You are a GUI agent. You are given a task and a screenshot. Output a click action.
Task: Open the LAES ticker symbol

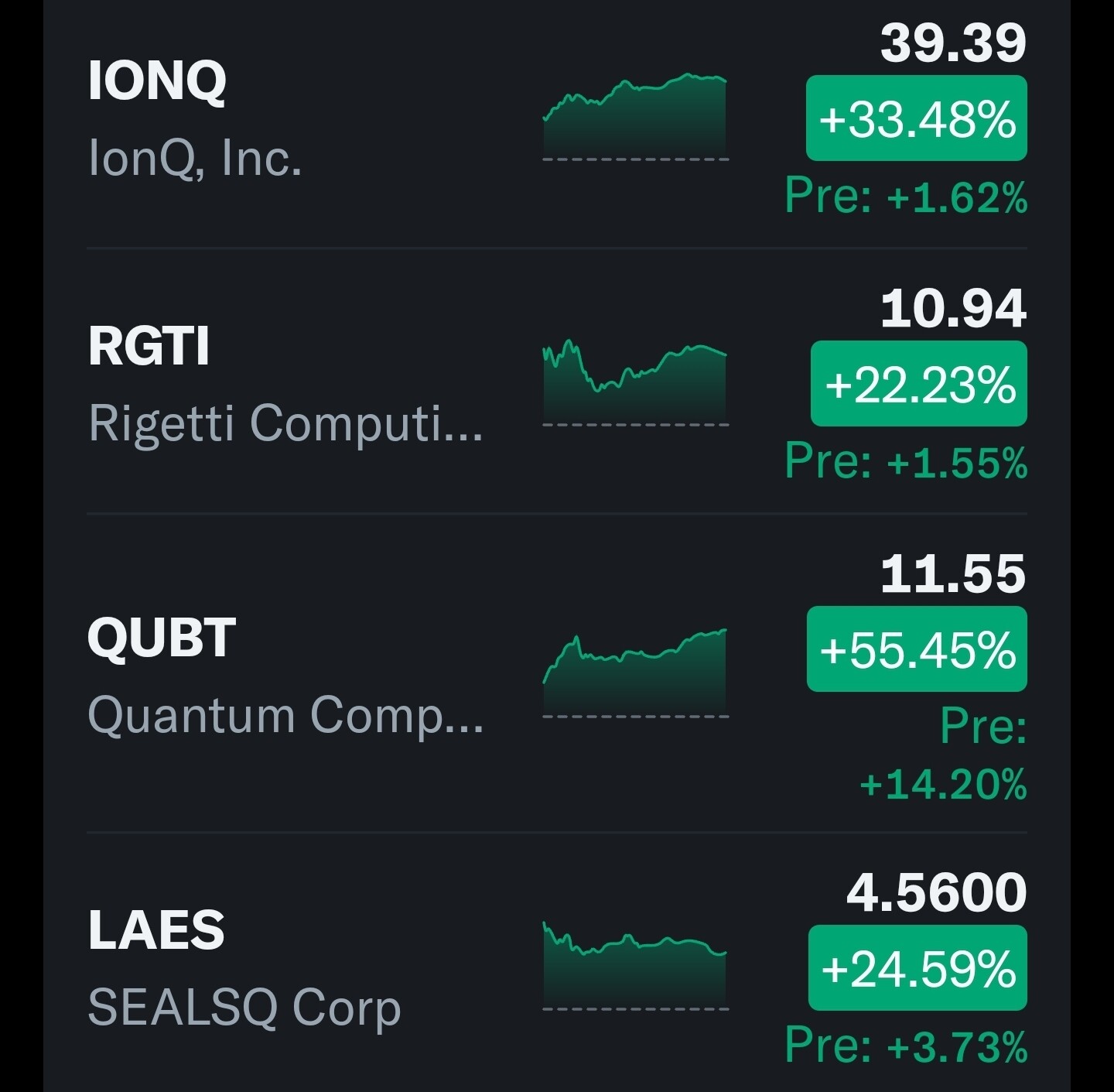pyautogui.click(x=155, y=929)
